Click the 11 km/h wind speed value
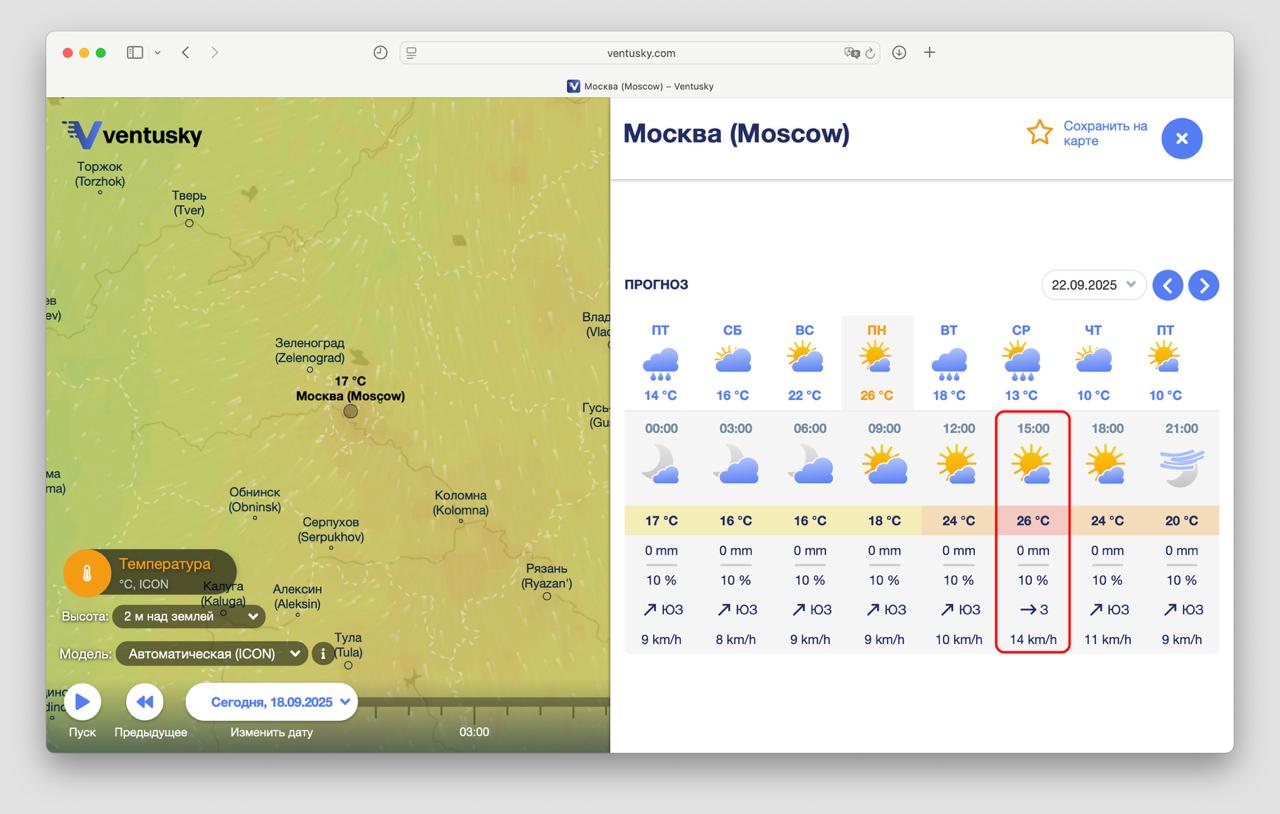1280x814 pixels. coord(1107,639)
